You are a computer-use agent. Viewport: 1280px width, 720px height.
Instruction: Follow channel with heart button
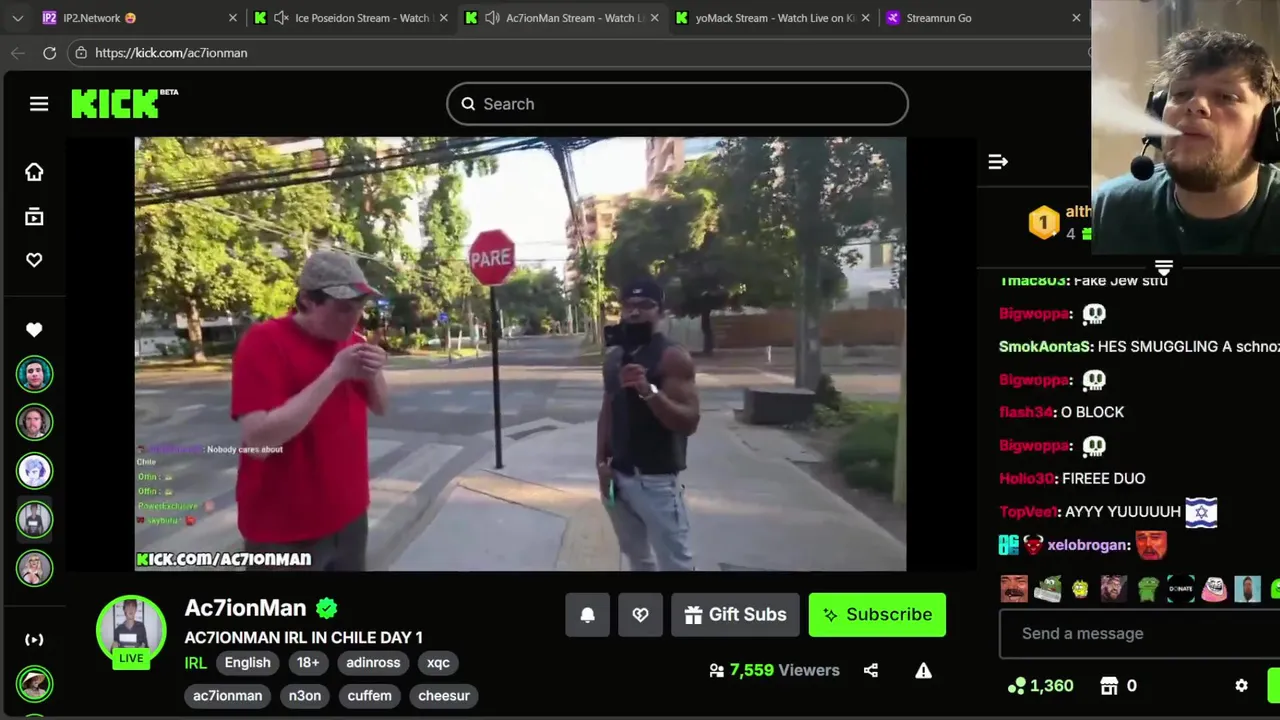[x=640, y=615]
